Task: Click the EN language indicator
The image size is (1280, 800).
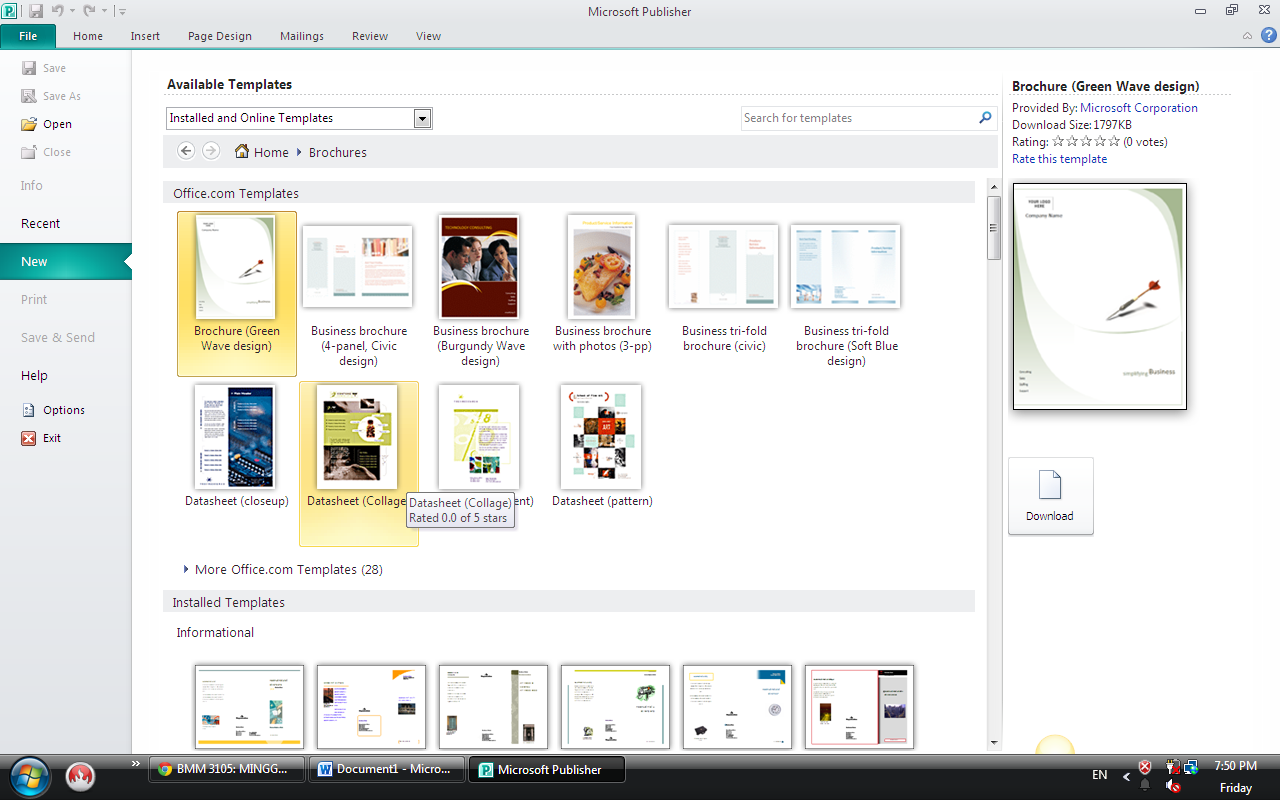Action: pos(1099,775)
